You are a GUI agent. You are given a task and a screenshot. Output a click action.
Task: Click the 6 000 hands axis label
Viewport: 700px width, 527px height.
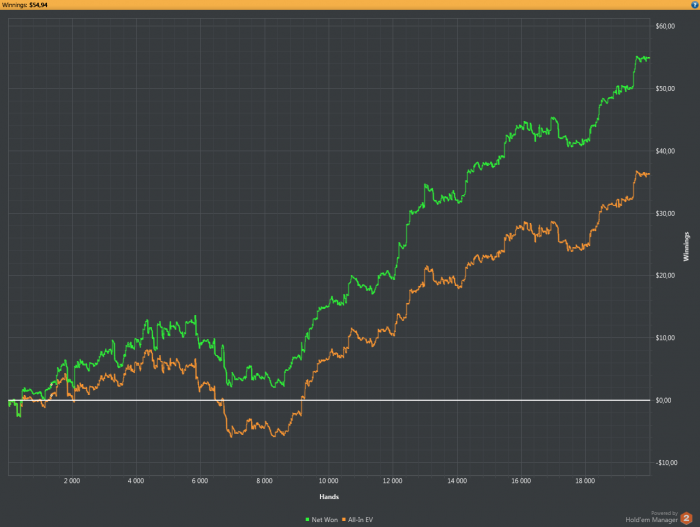tap(200, 481)
